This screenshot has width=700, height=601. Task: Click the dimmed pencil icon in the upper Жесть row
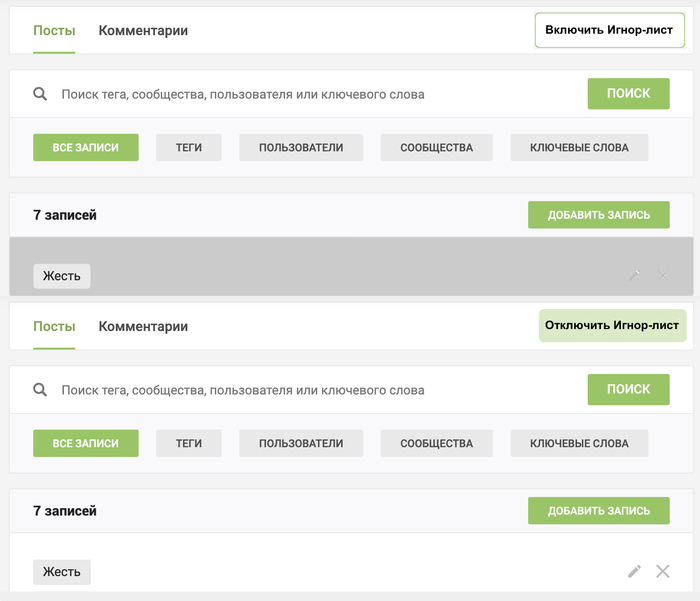[x=634, y=275]
